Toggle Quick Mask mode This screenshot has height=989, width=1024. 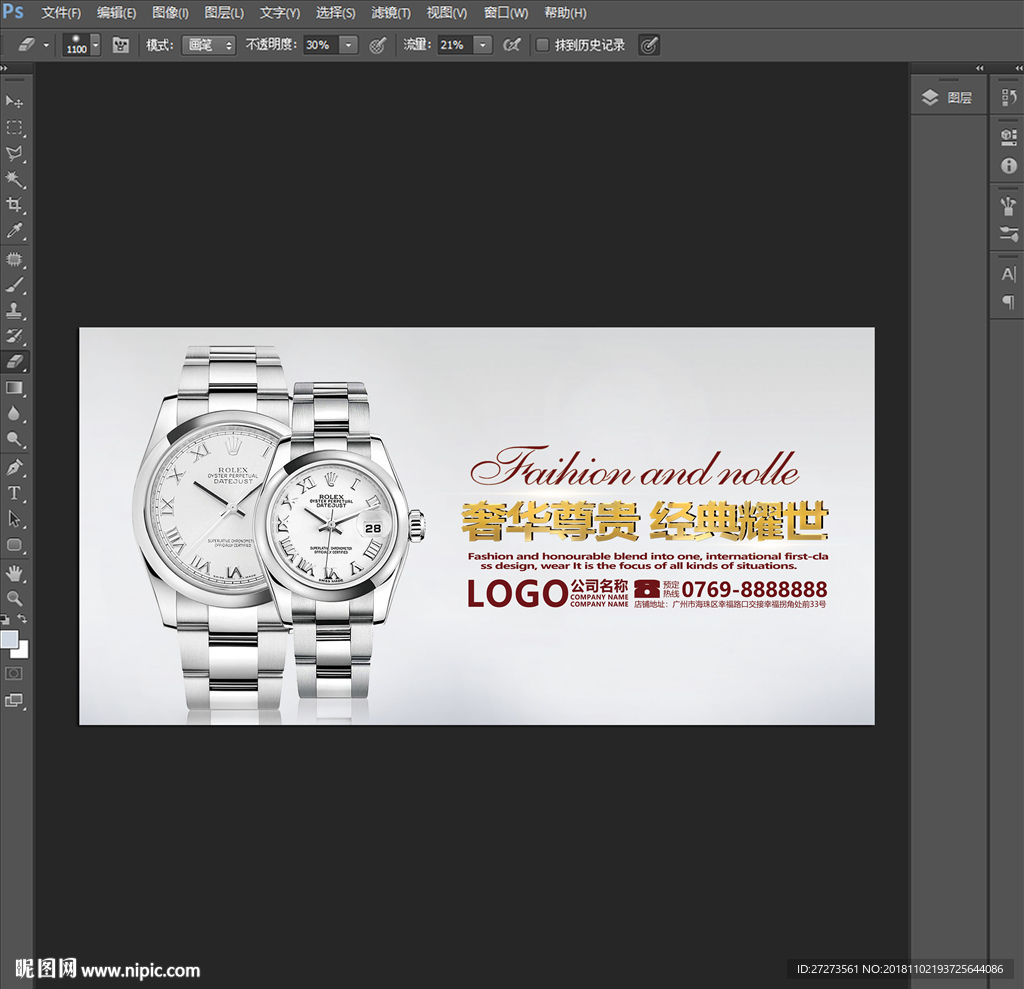coord(14,673)
